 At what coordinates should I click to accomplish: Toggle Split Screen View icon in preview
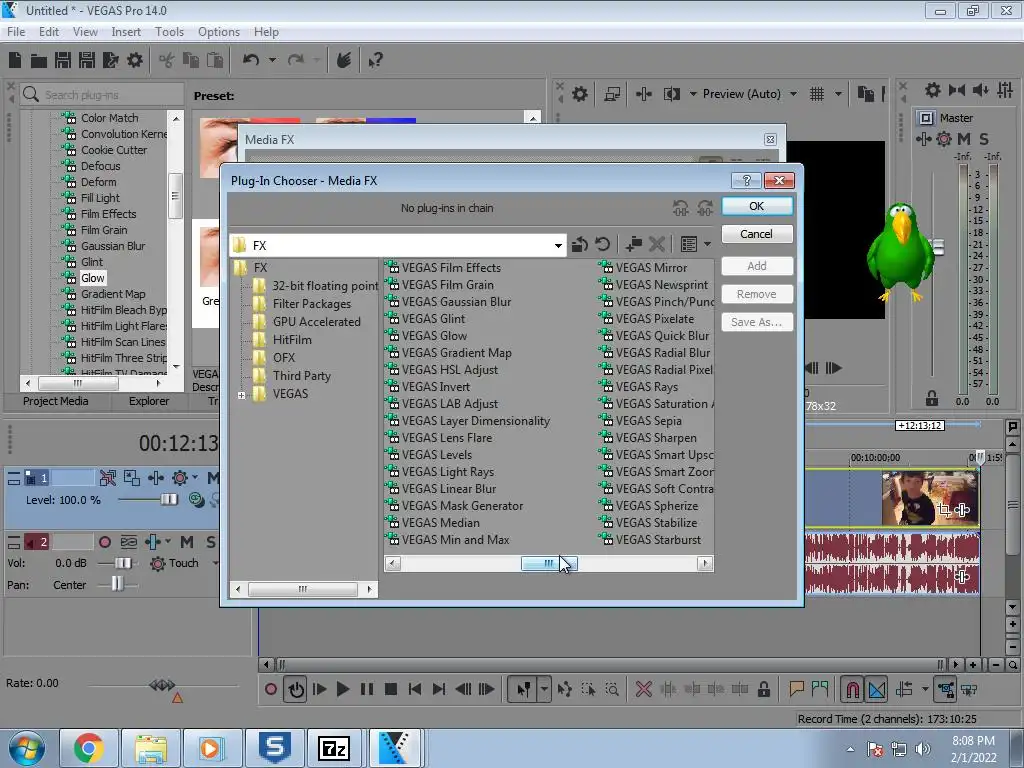pyautogui.click(x=671, y=94)
